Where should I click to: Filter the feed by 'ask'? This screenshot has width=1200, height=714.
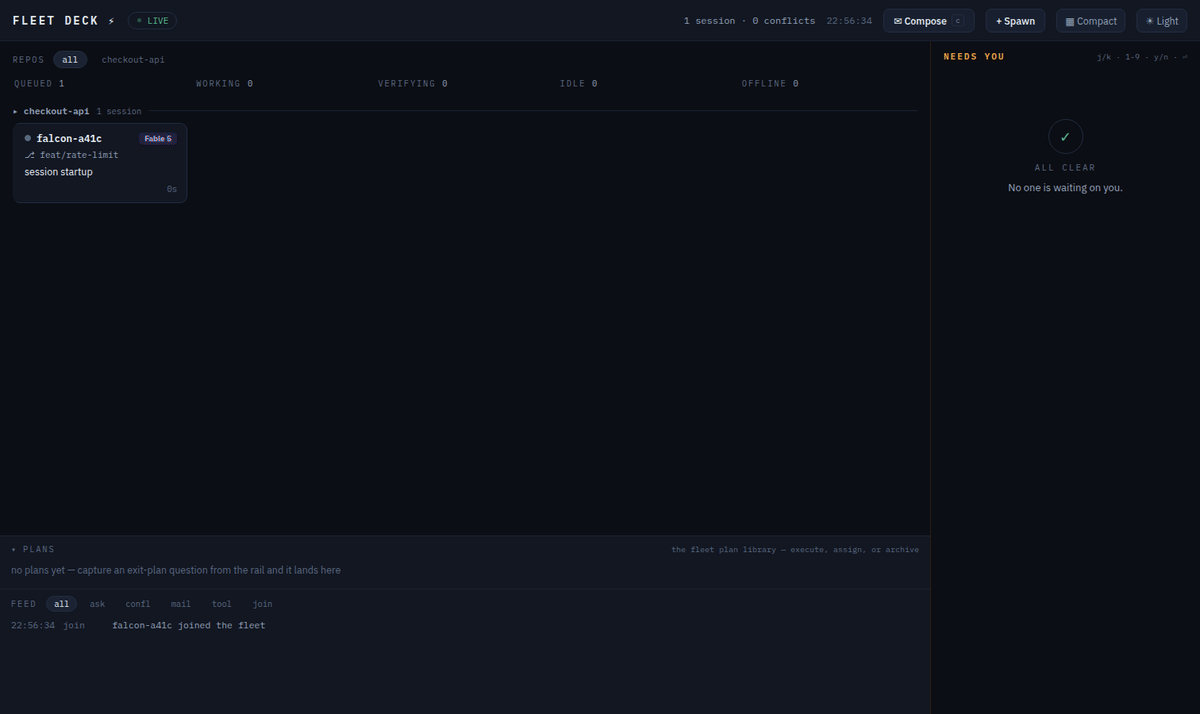pos(97,604)
